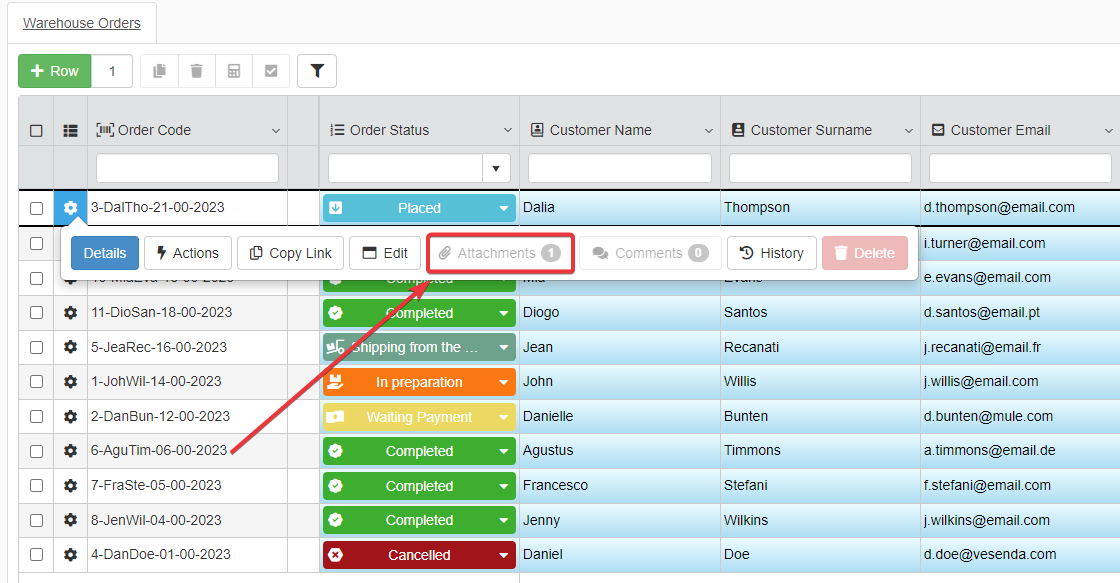Click the calculator icon in toolbar

(234, 71)
